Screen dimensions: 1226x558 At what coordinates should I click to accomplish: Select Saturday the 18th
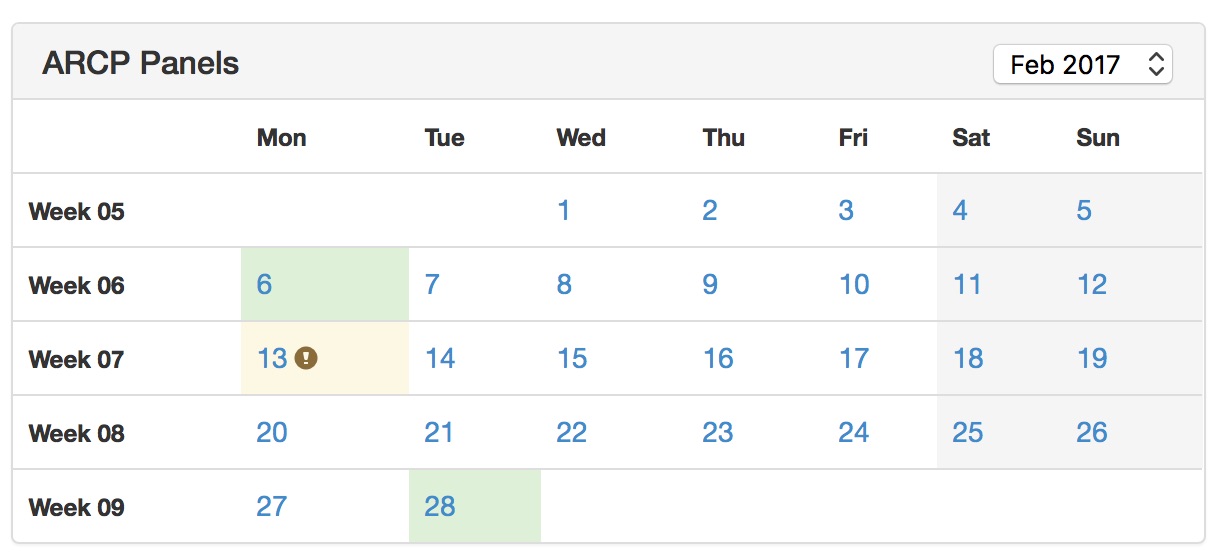tap(968, 359)
